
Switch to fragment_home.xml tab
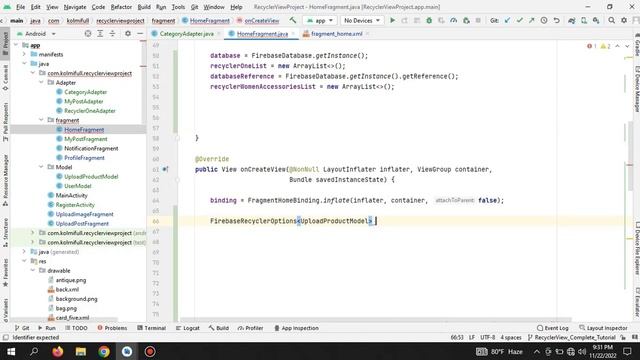point(337,34)
